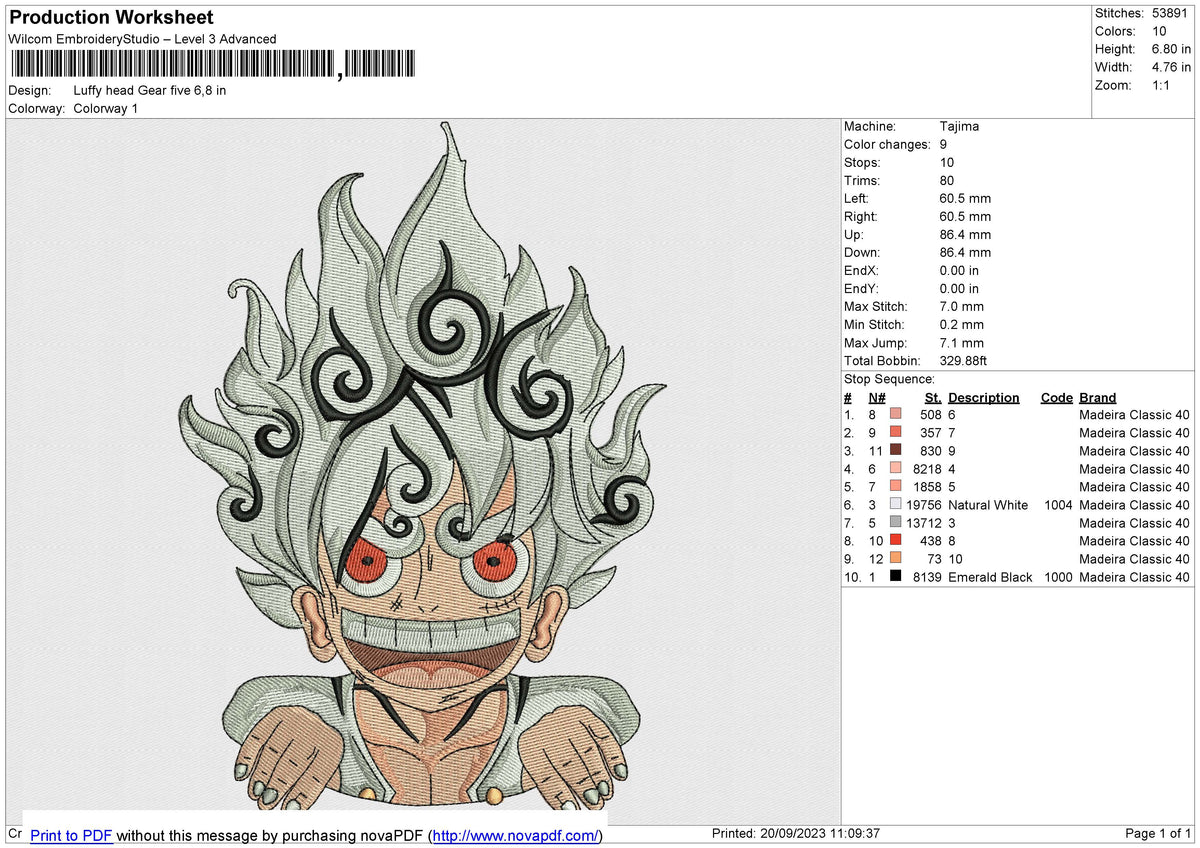Click 'Madeira Classic 40' in row 1
This screenshot has height=848, width=1200.
[x=1134, y=415]
